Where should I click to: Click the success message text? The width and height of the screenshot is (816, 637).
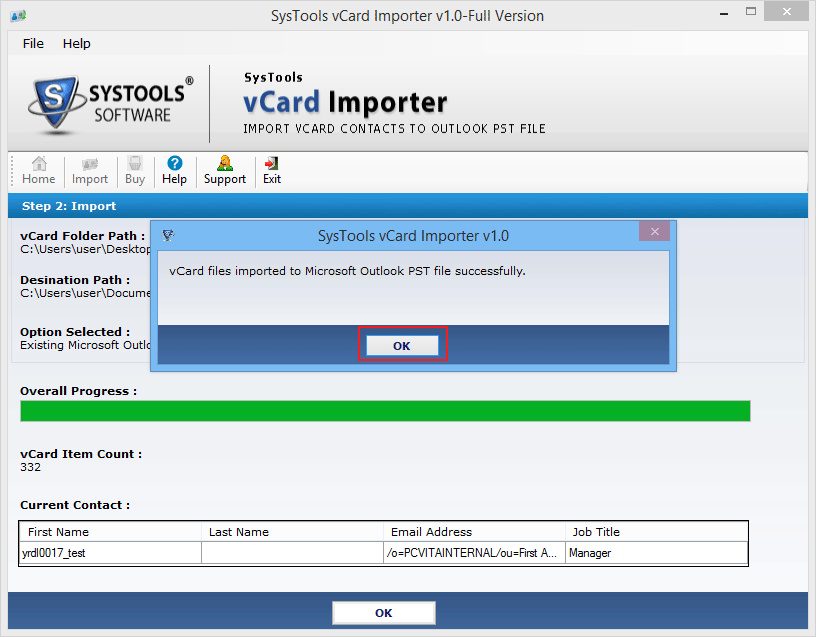347,271
